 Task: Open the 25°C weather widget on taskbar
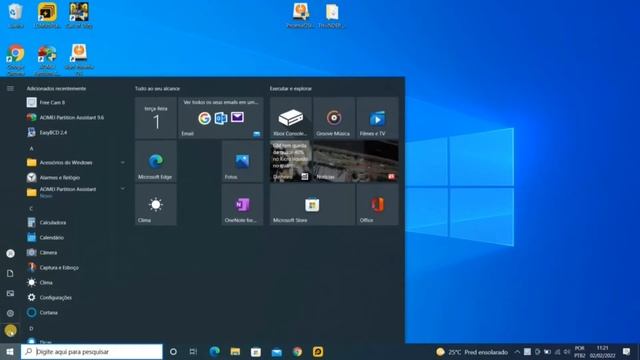[x=472, y=352]
